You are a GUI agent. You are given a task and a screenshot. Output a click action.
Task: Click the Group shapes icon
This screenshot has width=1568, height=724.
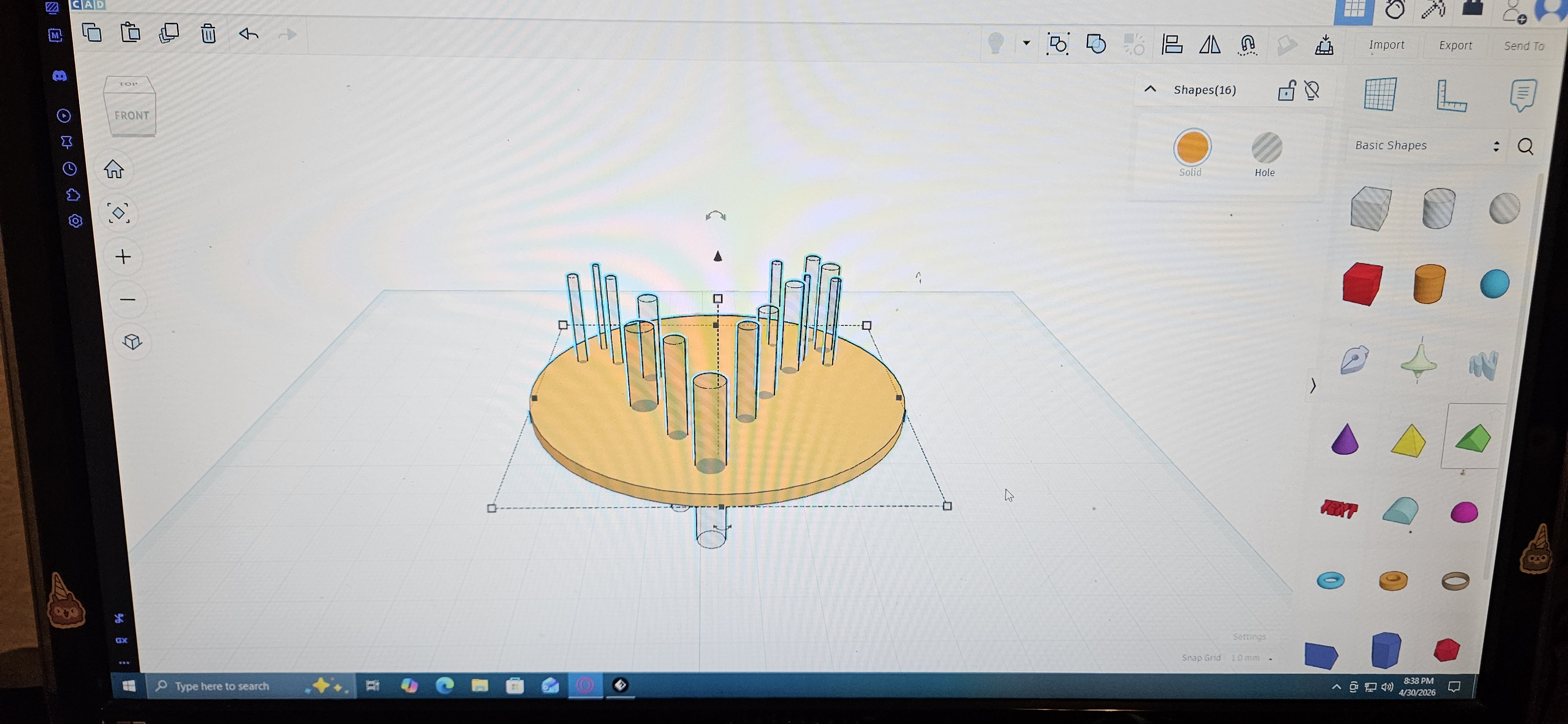coord(1057,44)
